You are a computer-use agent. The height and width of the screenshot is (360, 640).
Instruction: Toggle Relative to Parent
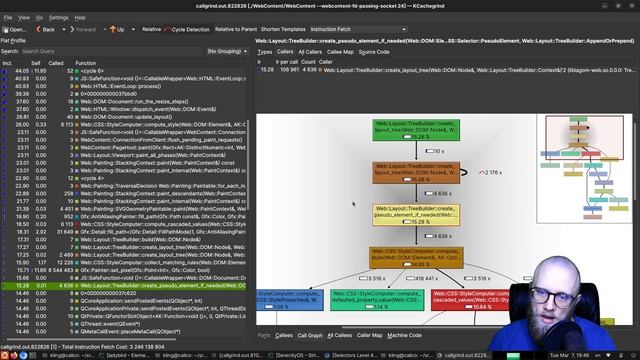coord(236,29)
